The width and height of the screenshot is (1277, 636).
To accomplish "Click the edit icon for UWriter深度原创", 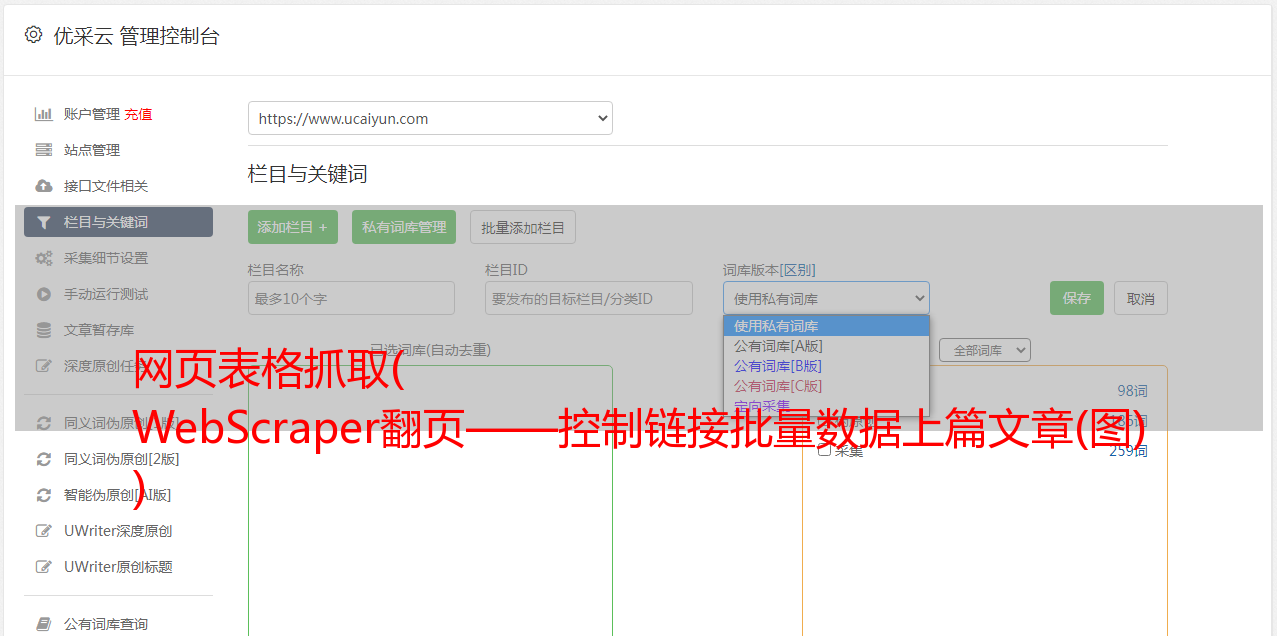I will (x=43, y=531).
